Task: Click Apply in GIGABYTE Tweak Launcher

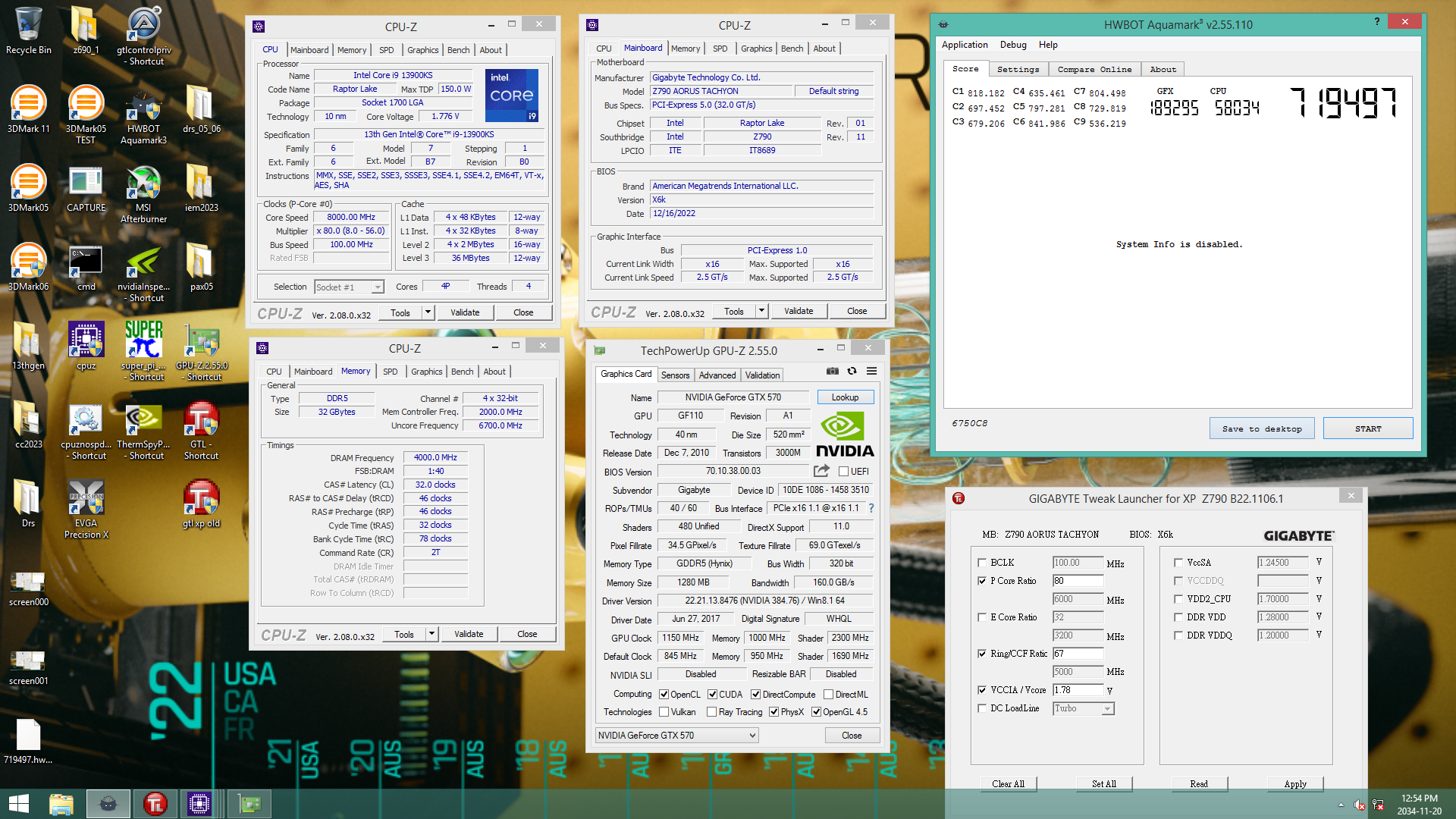Action: (1295, 784)
